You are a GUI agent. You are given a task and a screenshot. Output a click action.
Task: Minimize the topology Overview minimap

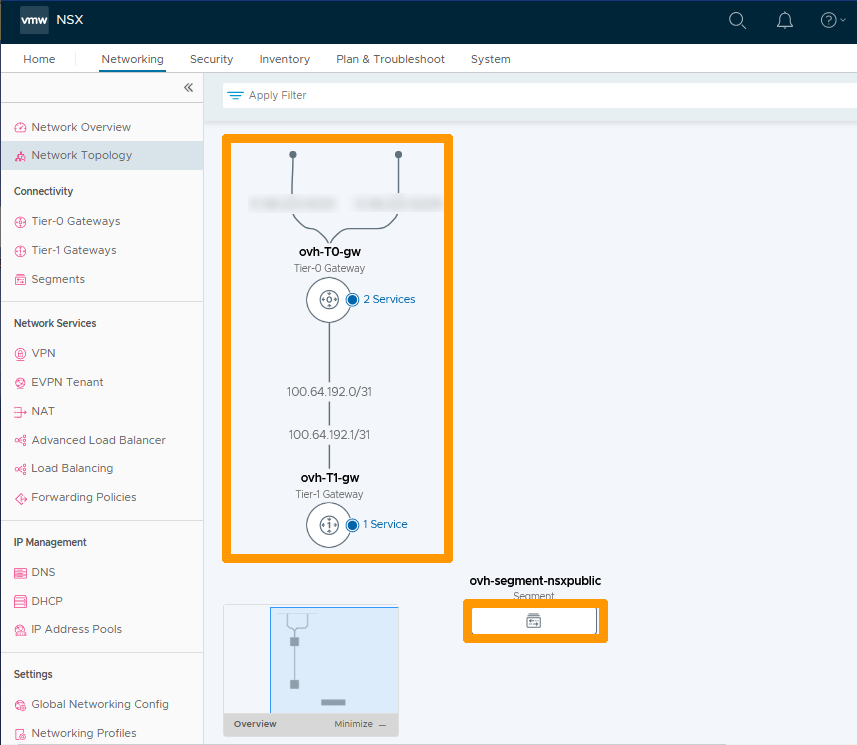click(x=359, y=724)
